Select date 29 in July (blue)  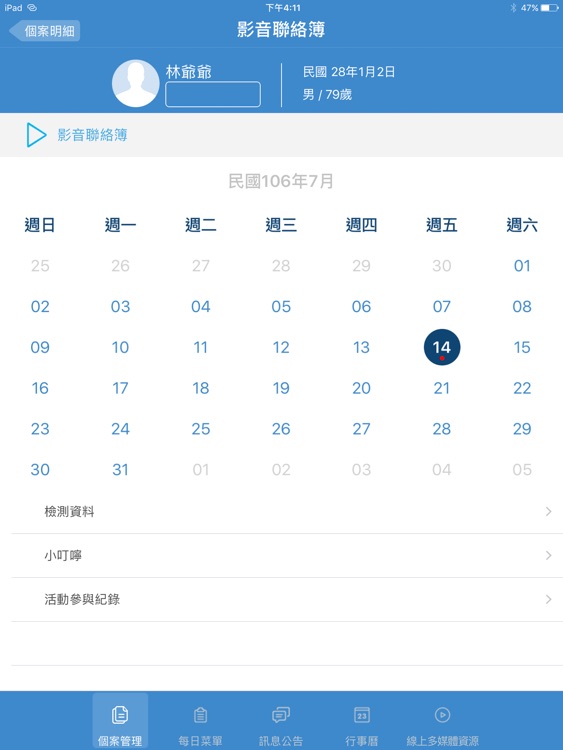[522, 429]
